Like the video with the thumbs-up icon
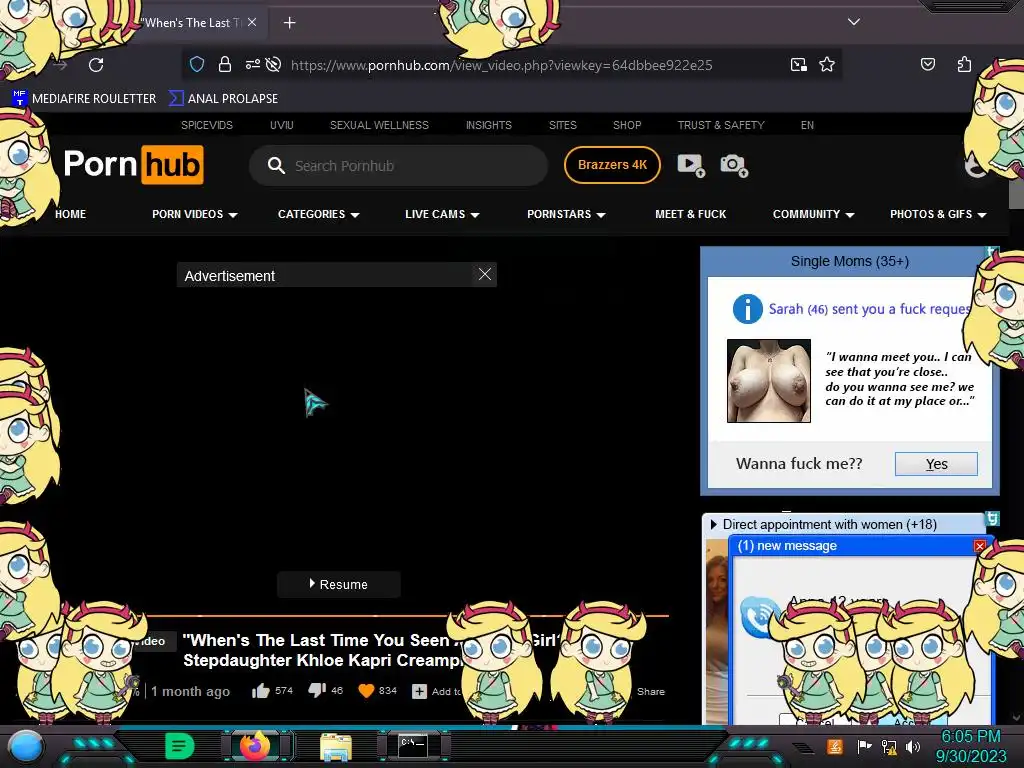1024x768 pixels. 261,691
